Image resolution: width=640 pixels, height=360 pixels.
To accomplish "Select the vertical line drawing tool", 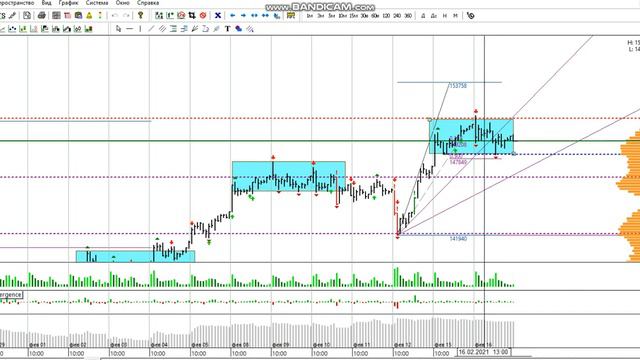I will tap(140, 29).
